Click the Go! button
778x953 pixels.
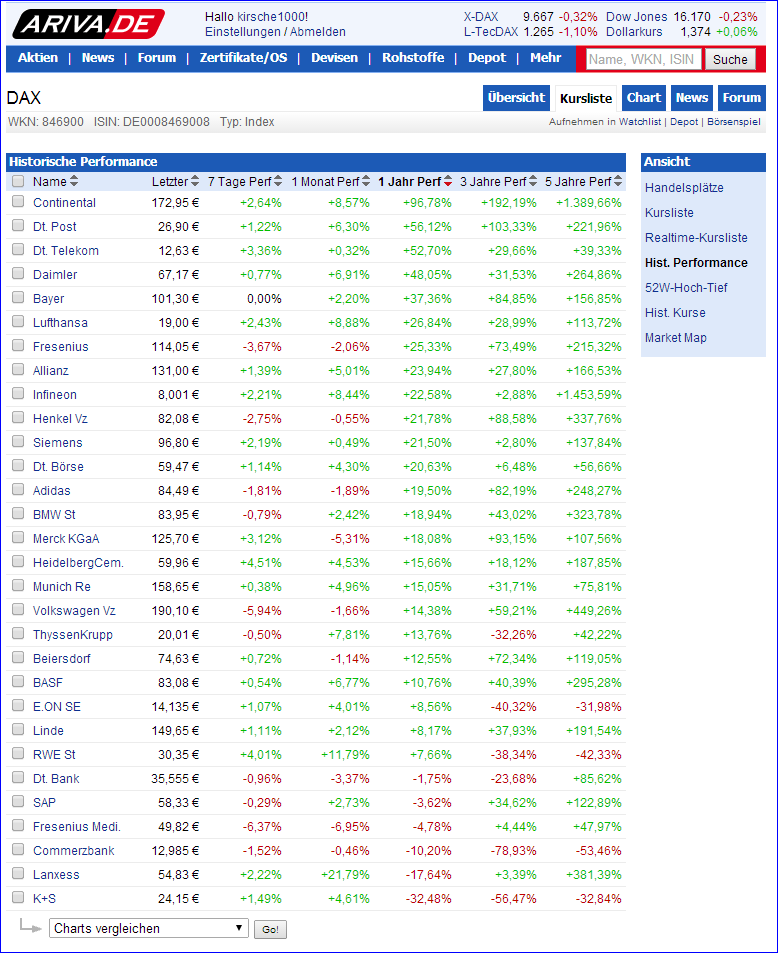click(x=270, y=928)
